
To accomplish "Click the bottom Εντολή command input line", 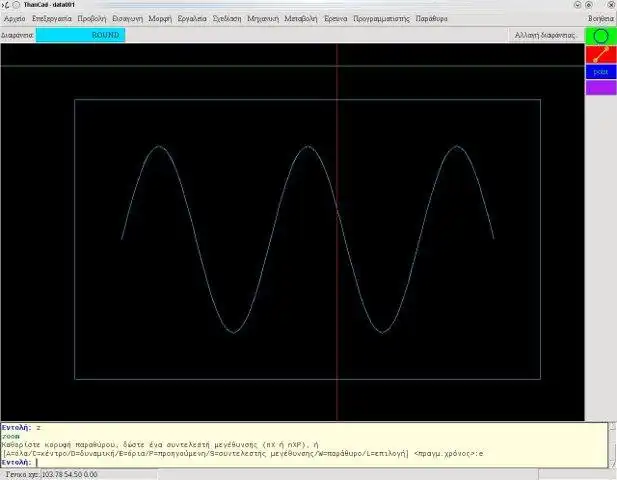I will click(303, 462).
